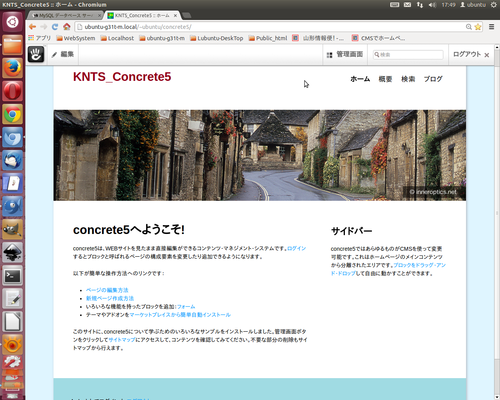Image resolution: width=500 pixels, height=400 pixels.
Task: Open the アプリ apps bookmark
Action: 40,38
